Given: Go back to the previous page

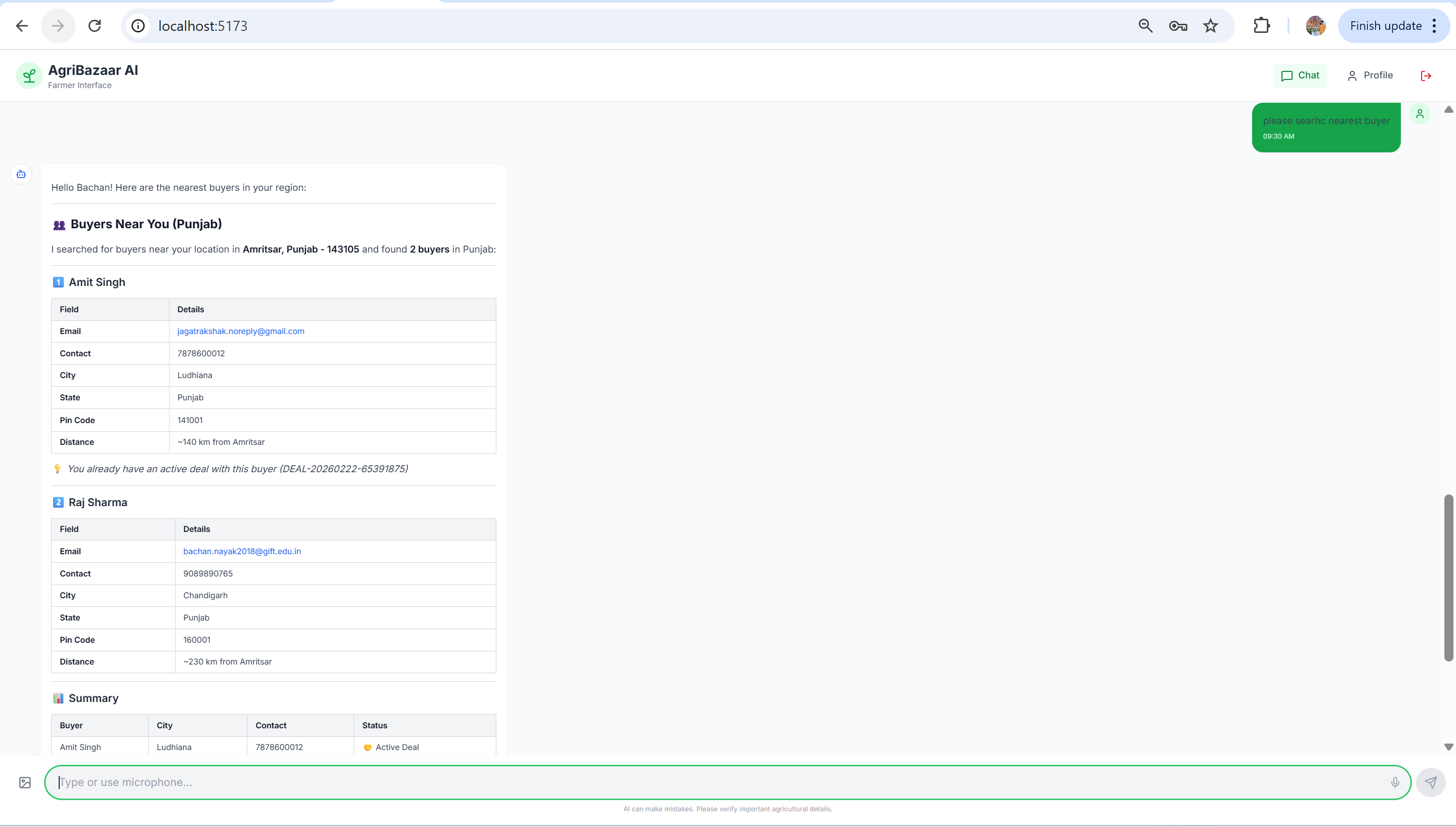Looking at the screenshot, I should [x=22, y=26].
